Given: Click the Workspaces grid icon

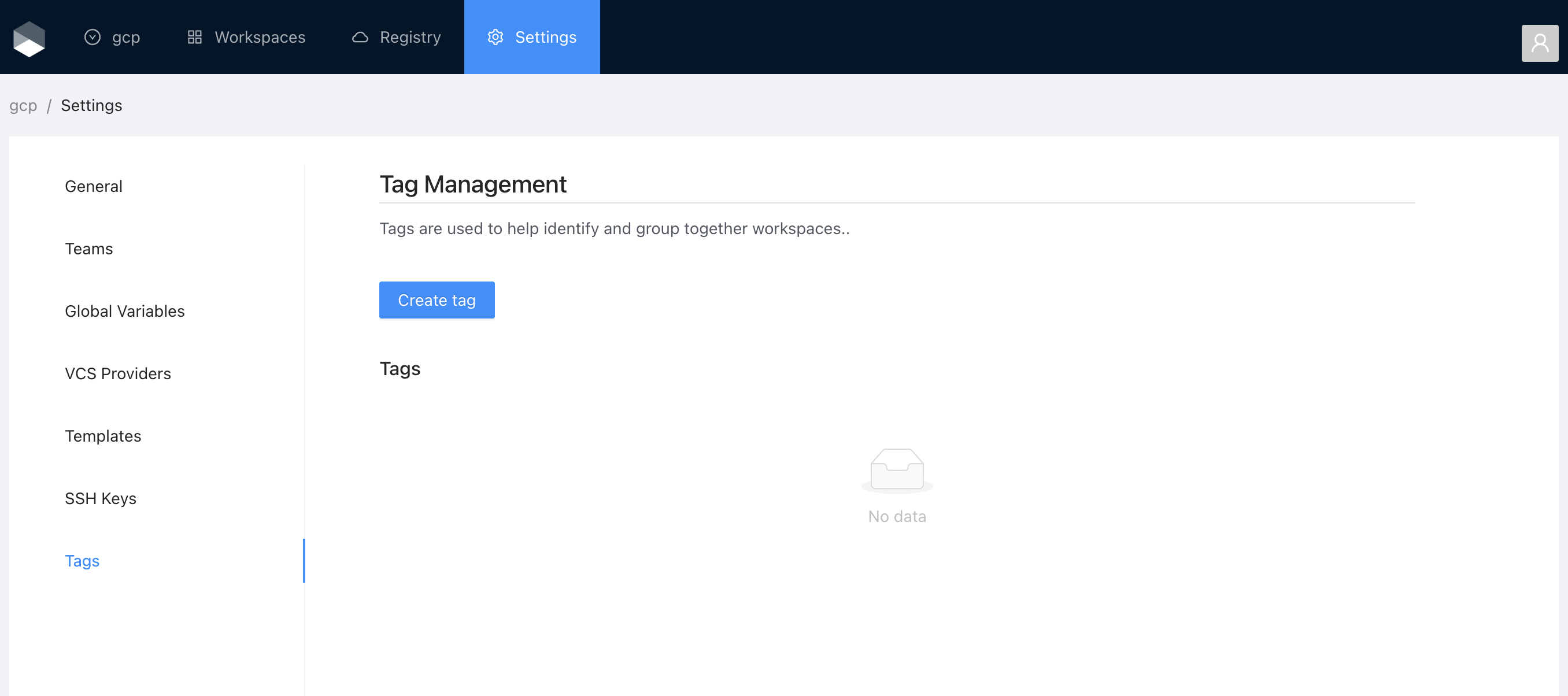Looking at the screenshot, I should (195, 37).
